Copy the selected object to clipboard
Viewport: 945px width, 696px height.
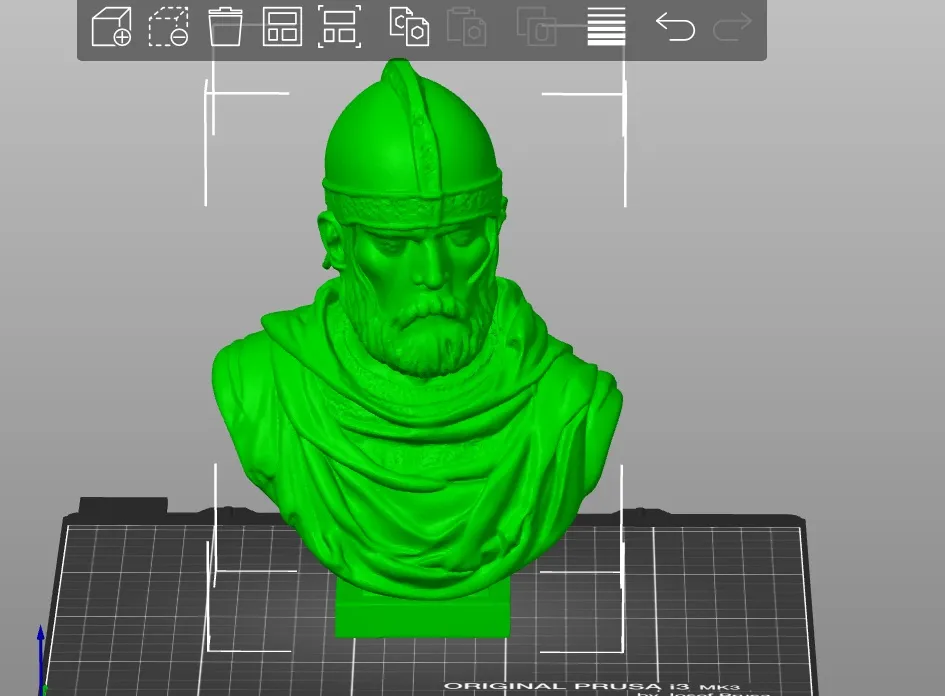pos(409,27)
